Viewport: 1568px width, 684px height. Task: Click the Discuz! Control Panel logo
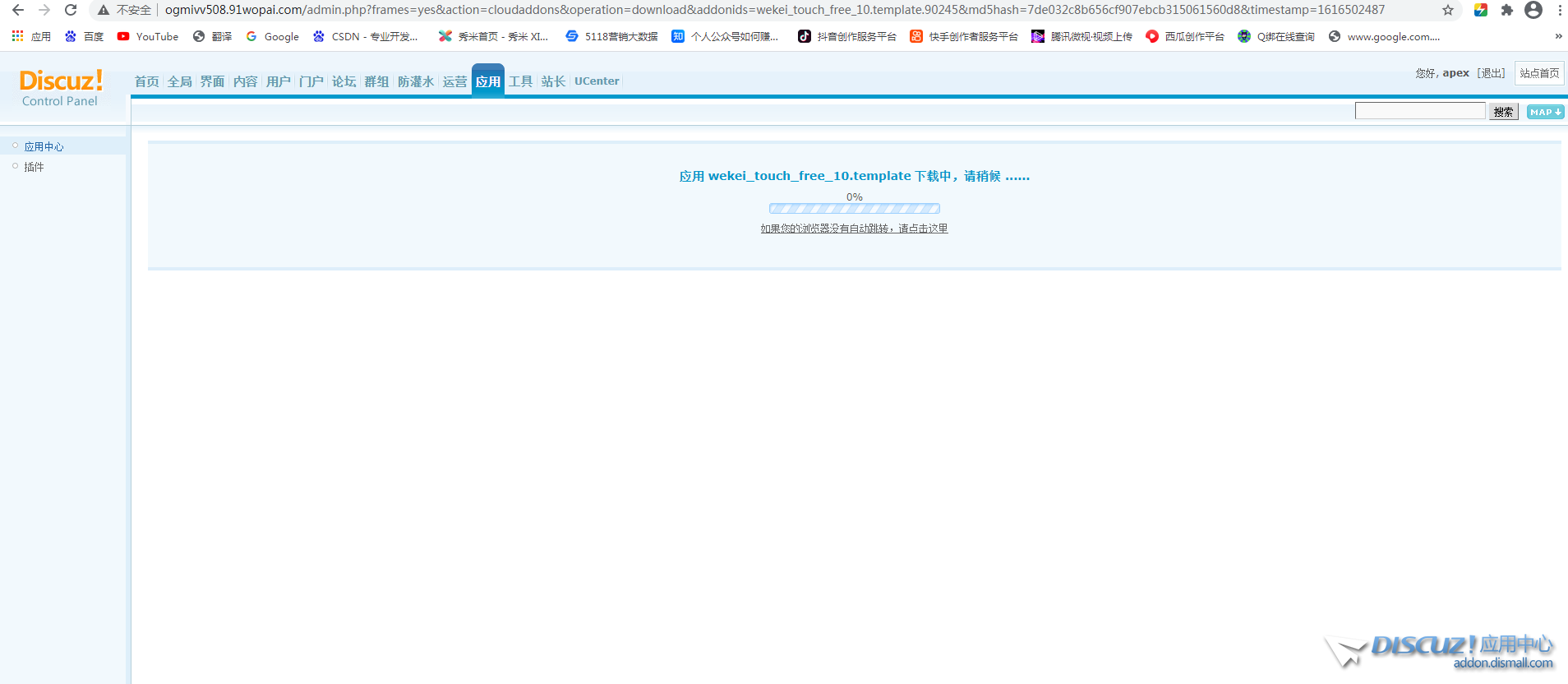[60, 87]
